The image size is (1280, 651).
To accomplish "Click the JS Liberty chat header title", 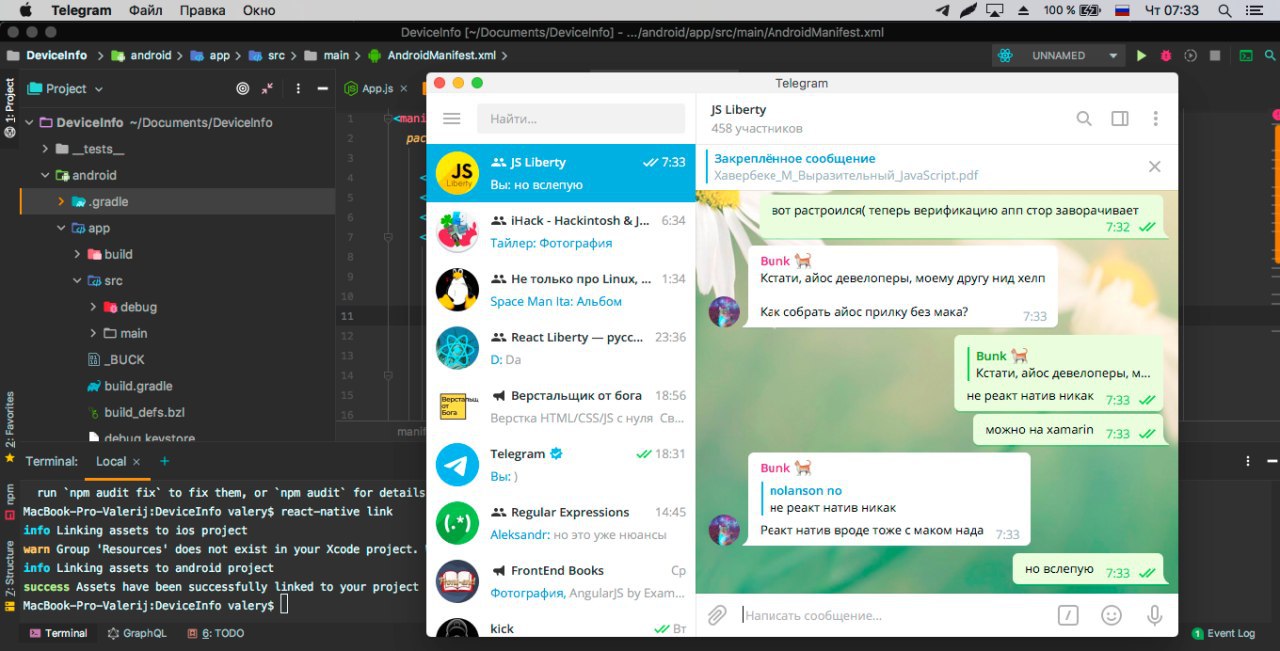I will pyautogui.click(x=739, y=109).
